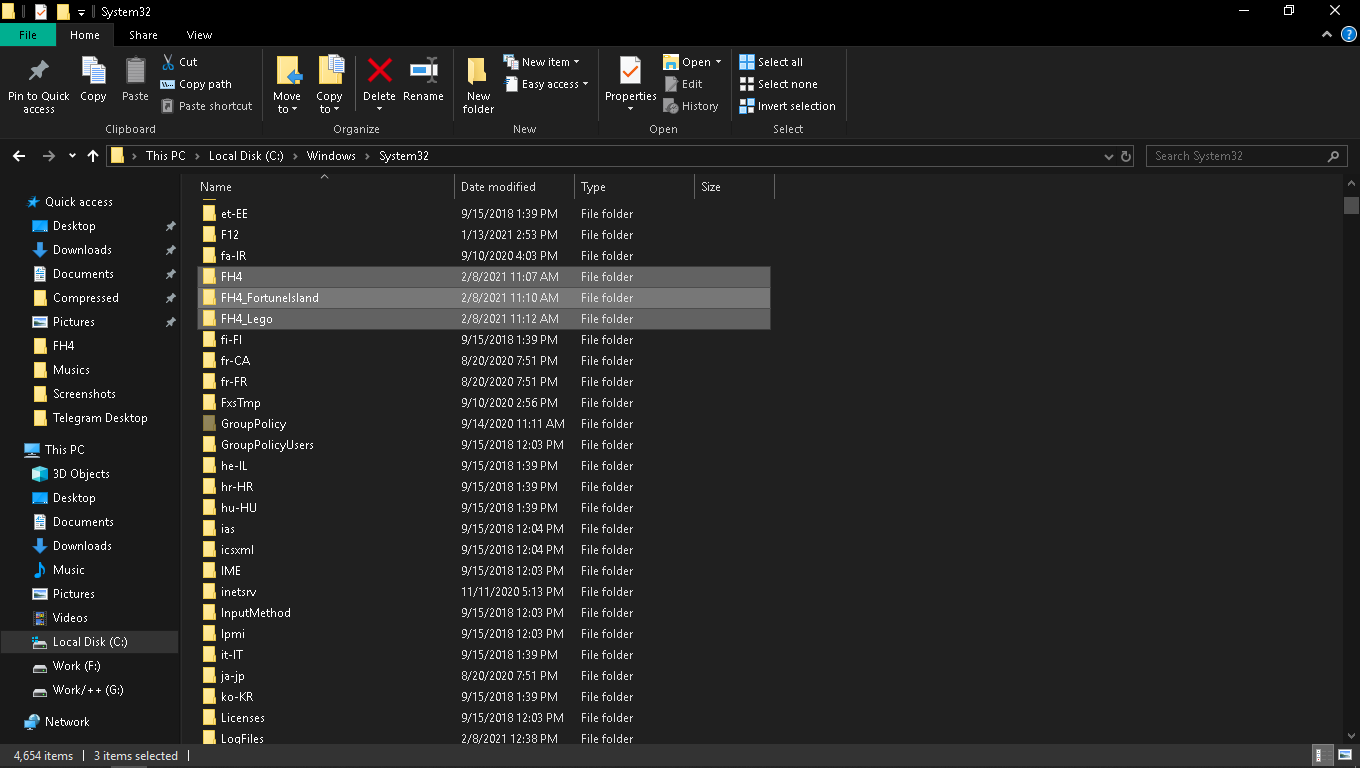Viewport: 1360px width, 768px height.
Task: Click the Rename icon in the ribbon
Action: pyautogui.click(x=423, y=71)
